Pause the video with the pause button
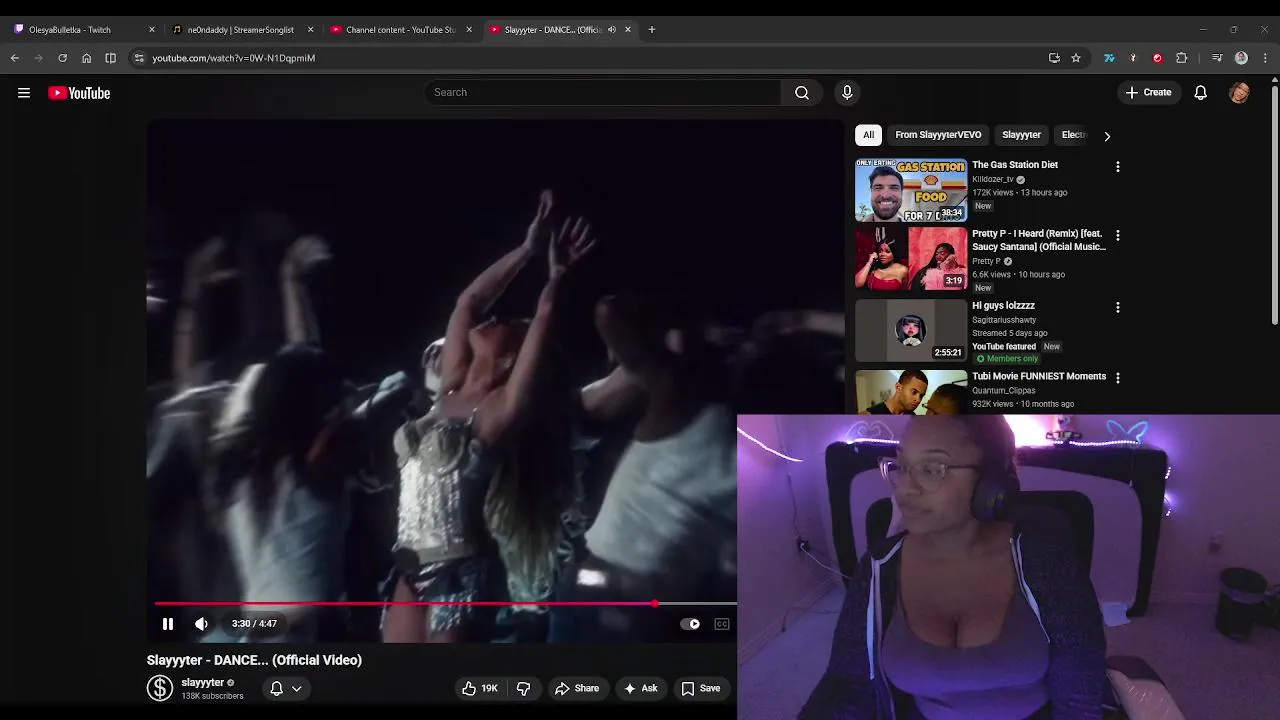This screenshot has height=720, width=1280. (168, 624)
